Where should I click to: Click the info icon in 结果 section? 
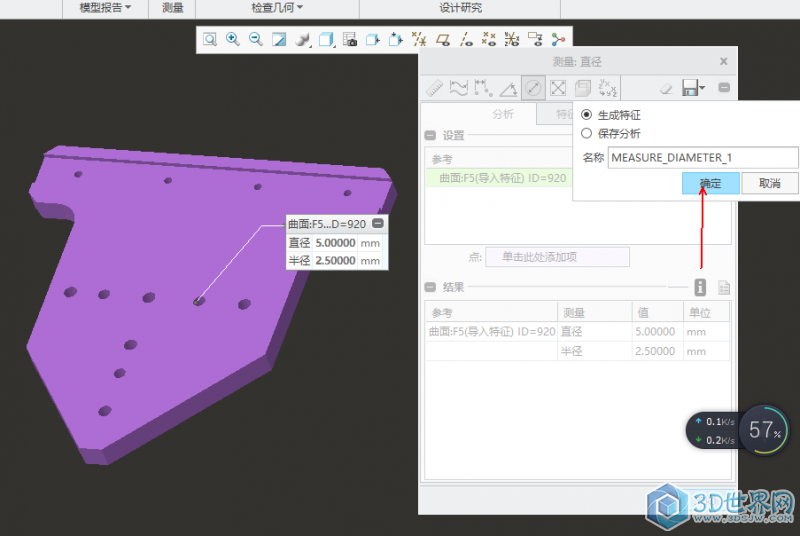coord(700,287)
